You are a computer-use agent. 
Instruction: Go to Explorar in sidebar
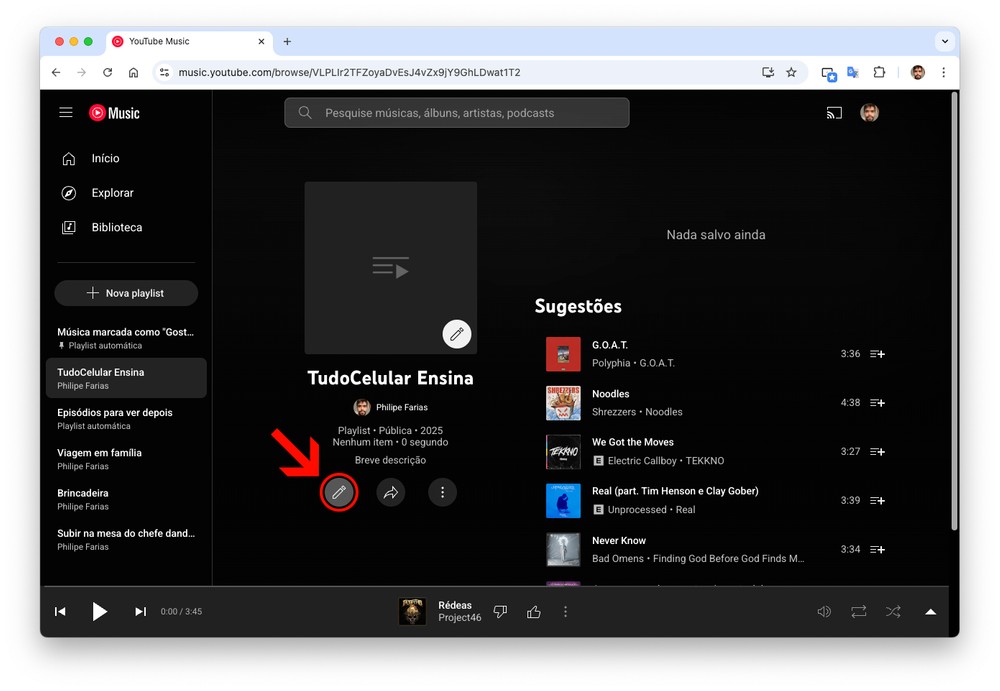112,193
